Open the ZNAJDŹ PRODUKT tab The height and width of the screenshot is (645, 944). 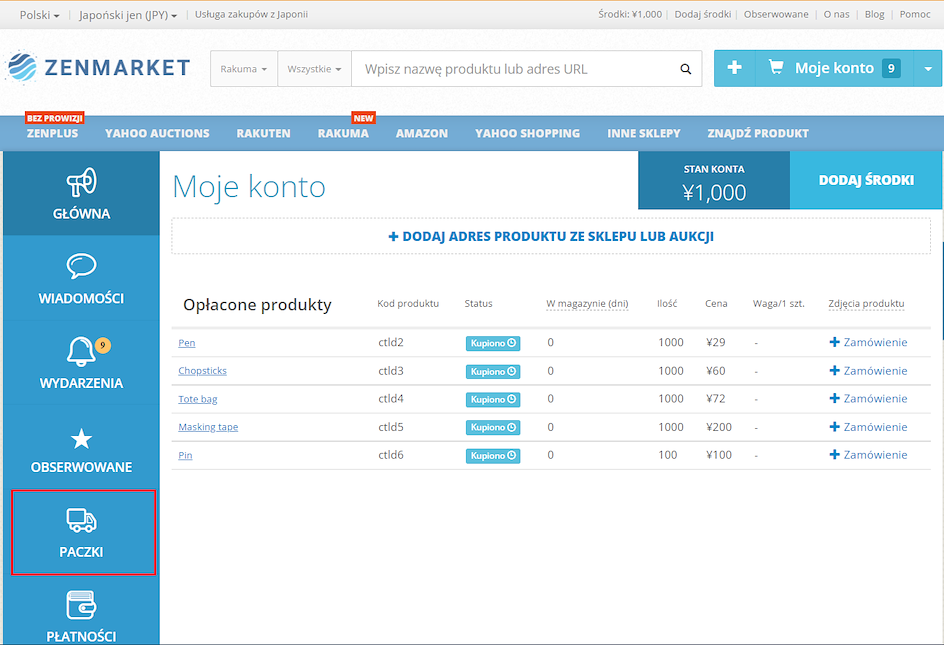click(758, 133)
